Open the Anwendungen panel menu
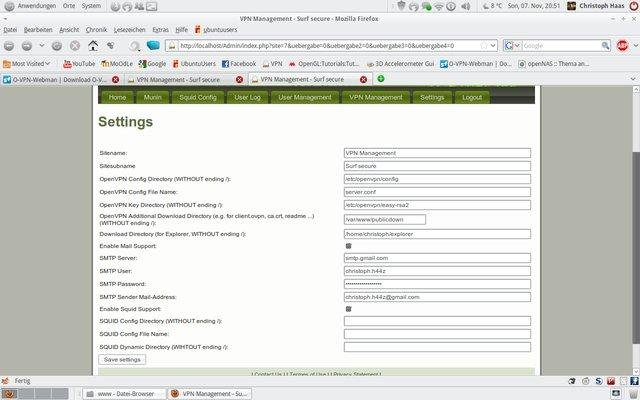This screenshot has height=400, width=640. click(31, 6)
